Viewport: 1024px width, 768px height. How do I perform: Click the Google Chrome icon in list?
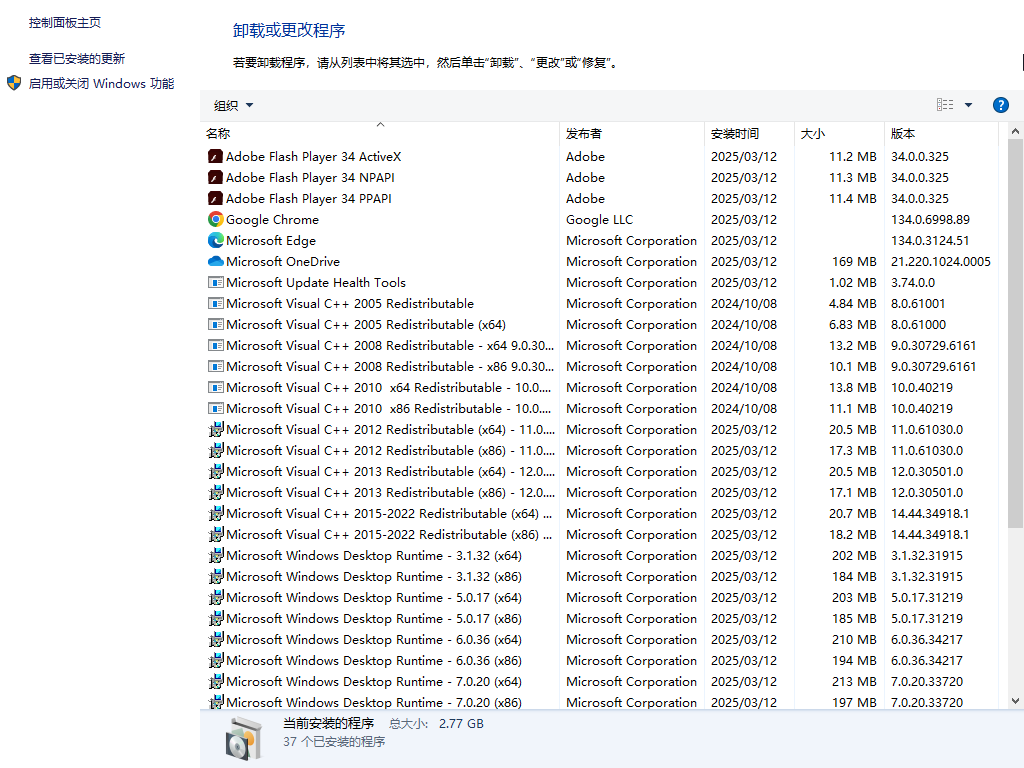(215, 219)
